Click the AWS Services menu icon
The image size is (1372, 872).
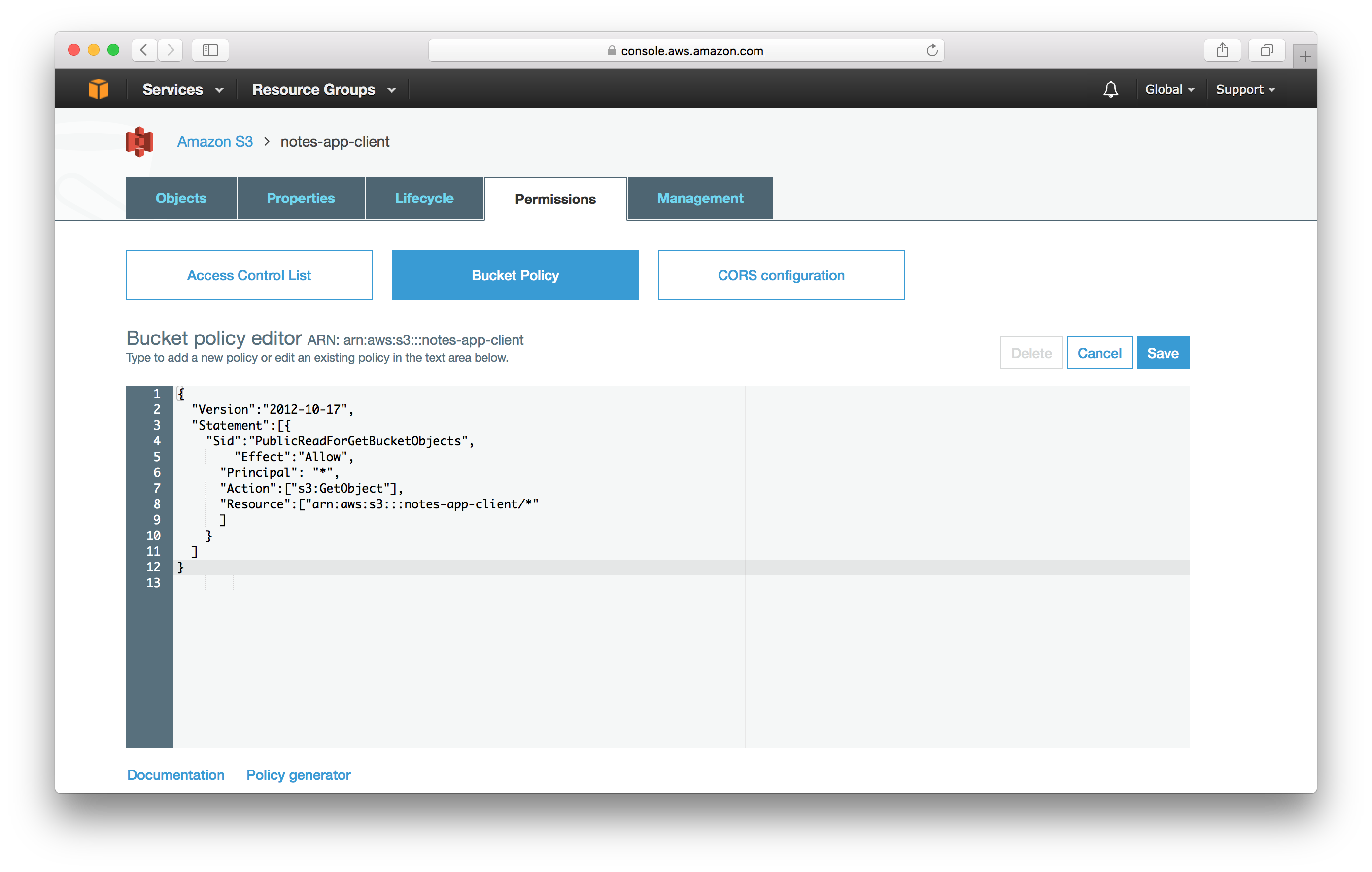98,88
